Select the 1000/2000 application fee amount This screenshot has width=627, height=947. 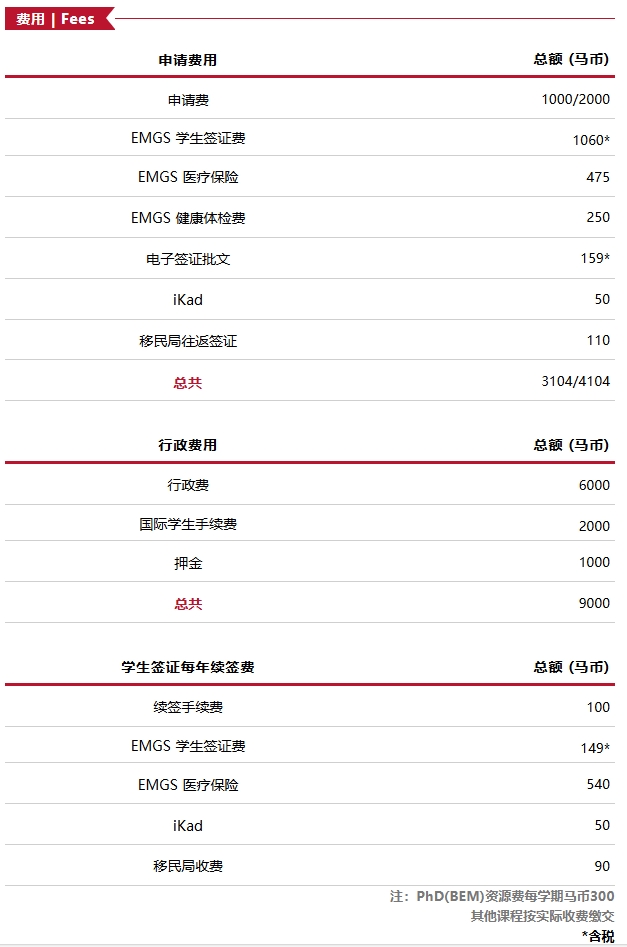[x=575, y=100]
